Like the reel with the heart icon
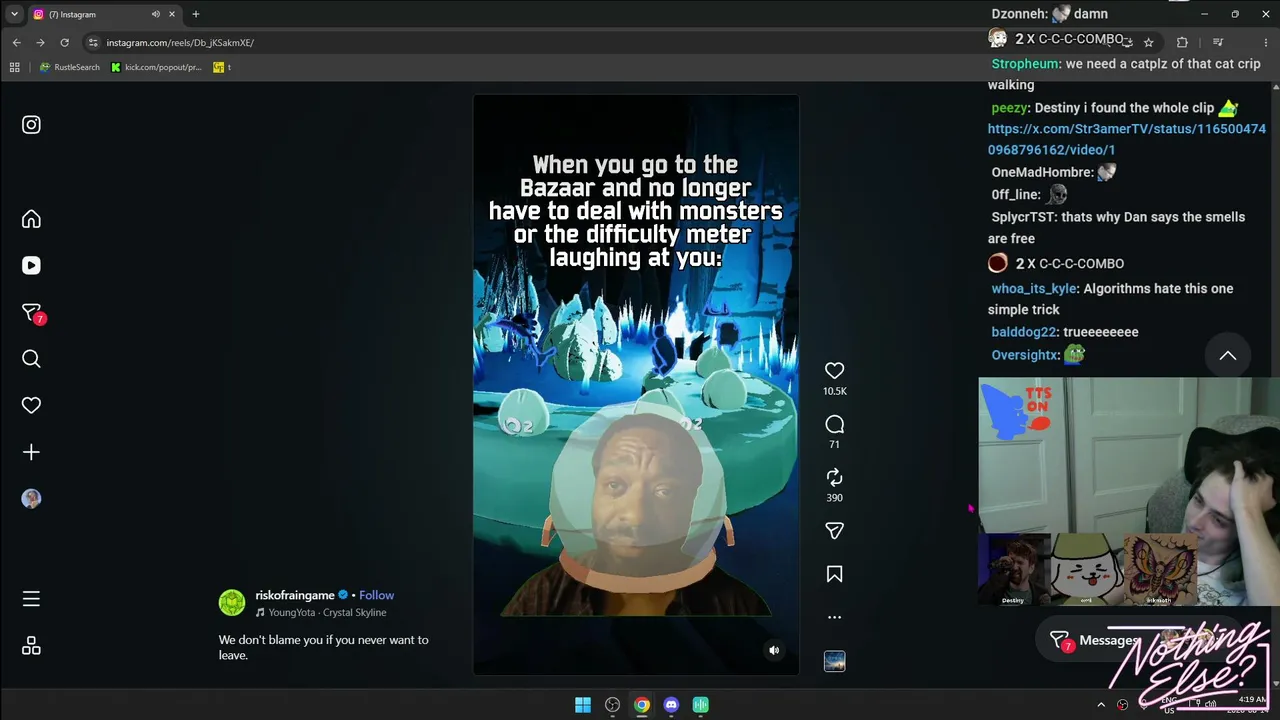This screenshot has width=1280, height=720. click(x=834, y=371)
